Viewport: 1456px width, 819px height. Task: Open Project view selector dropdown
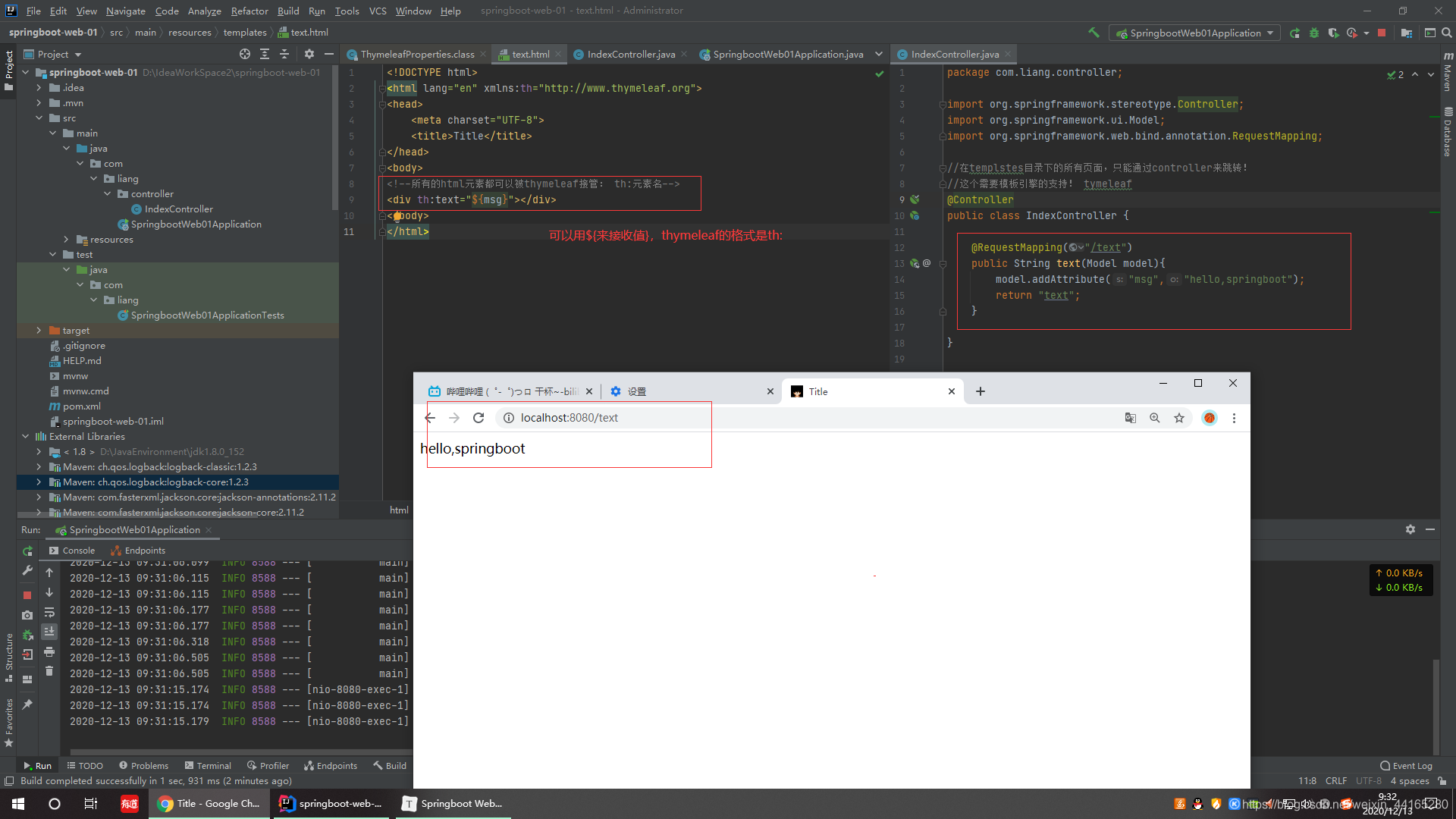[x=52, y=54]
